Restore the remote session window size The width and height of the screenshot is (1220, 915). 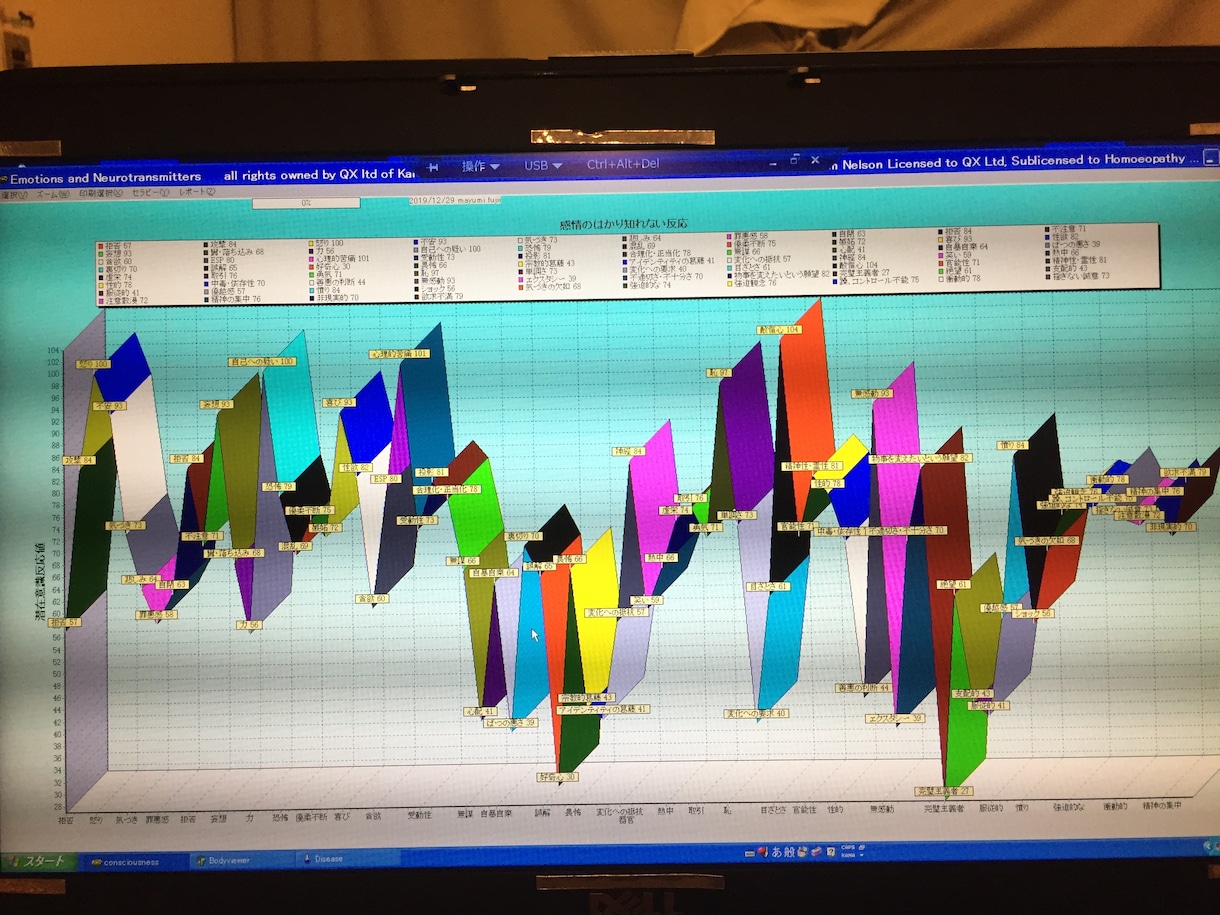click(795, 158)
